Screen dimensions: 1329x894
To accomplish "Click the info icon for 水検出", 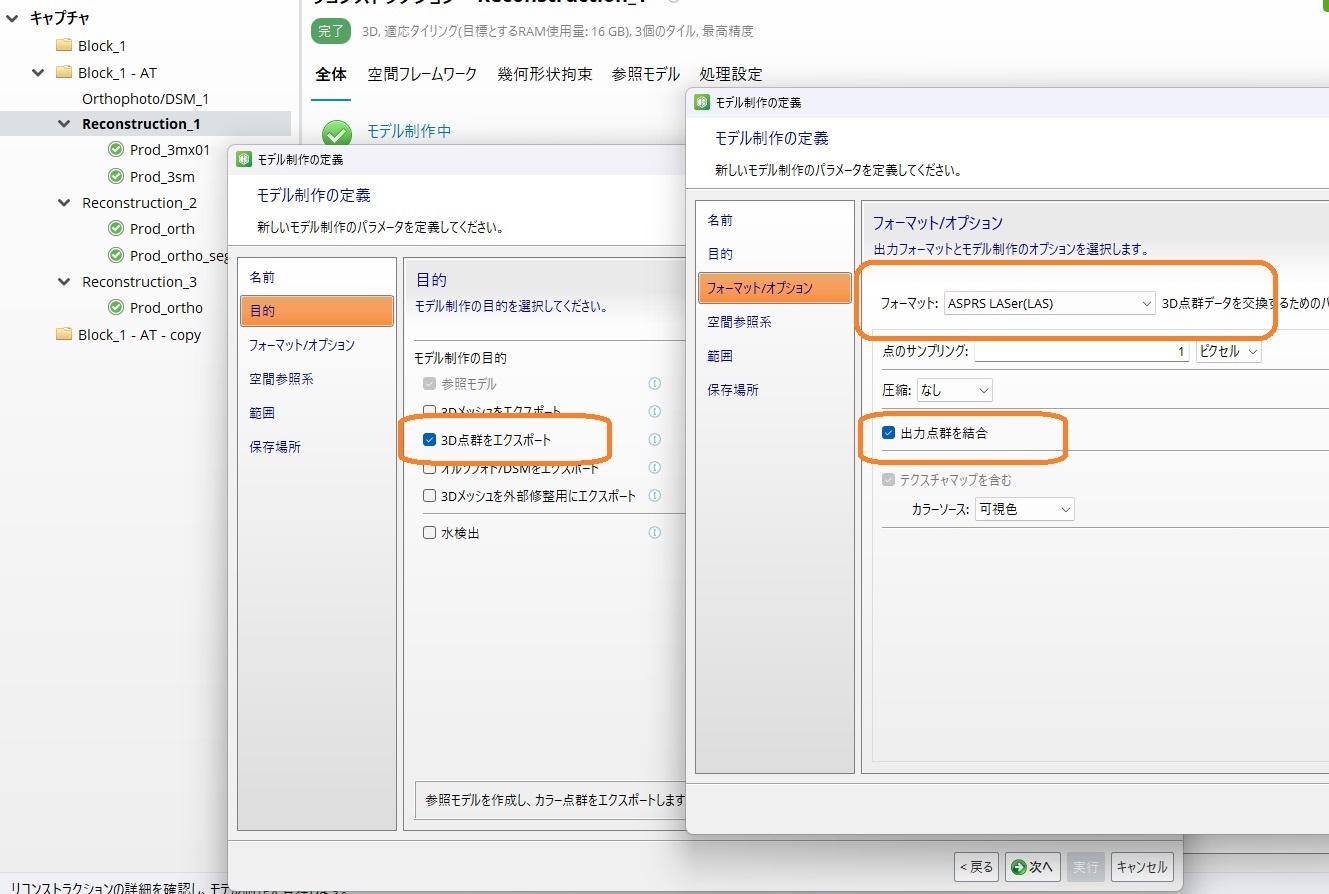I will 655,533.
